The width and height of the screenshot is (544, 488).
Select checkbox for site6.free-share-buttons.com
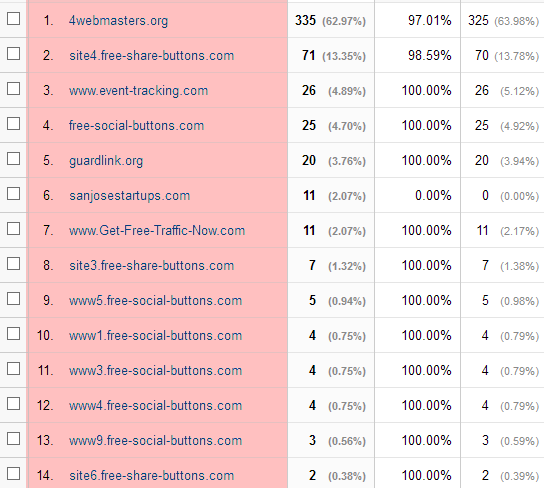(x=13, y=474)
